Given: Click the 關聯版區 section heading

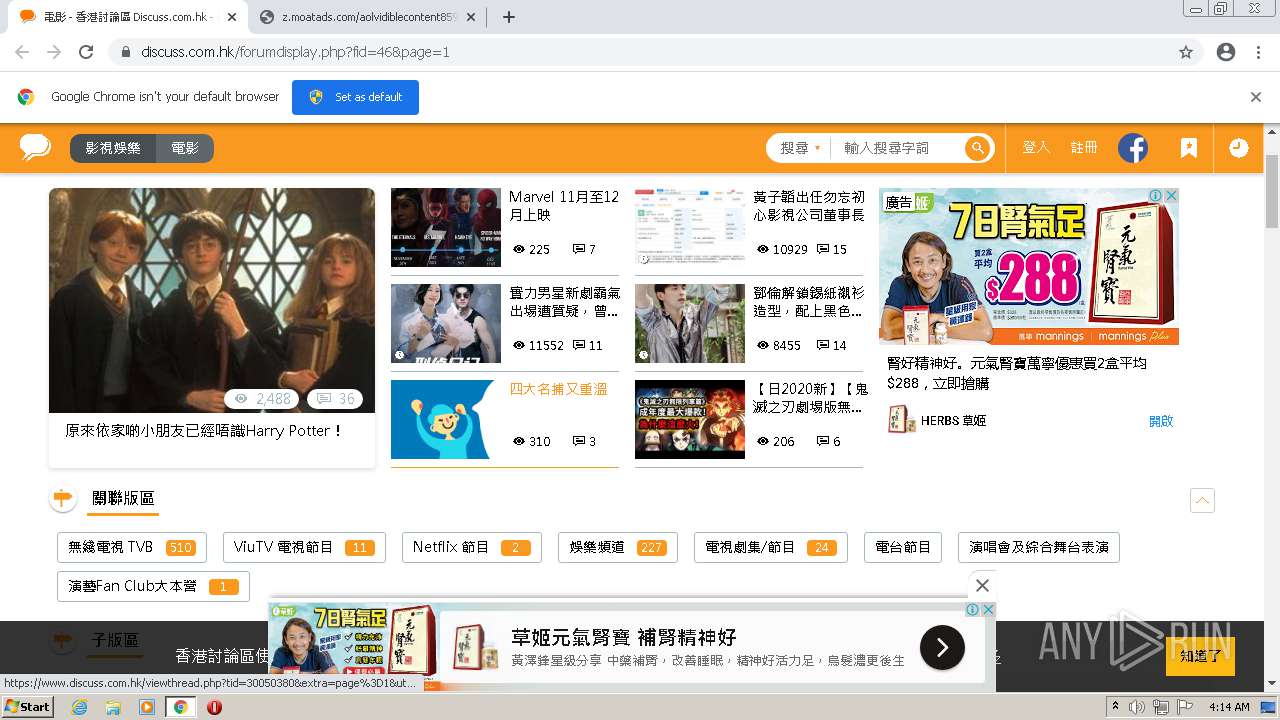Looking at the screenshot, I should click(x=123, y=498).
